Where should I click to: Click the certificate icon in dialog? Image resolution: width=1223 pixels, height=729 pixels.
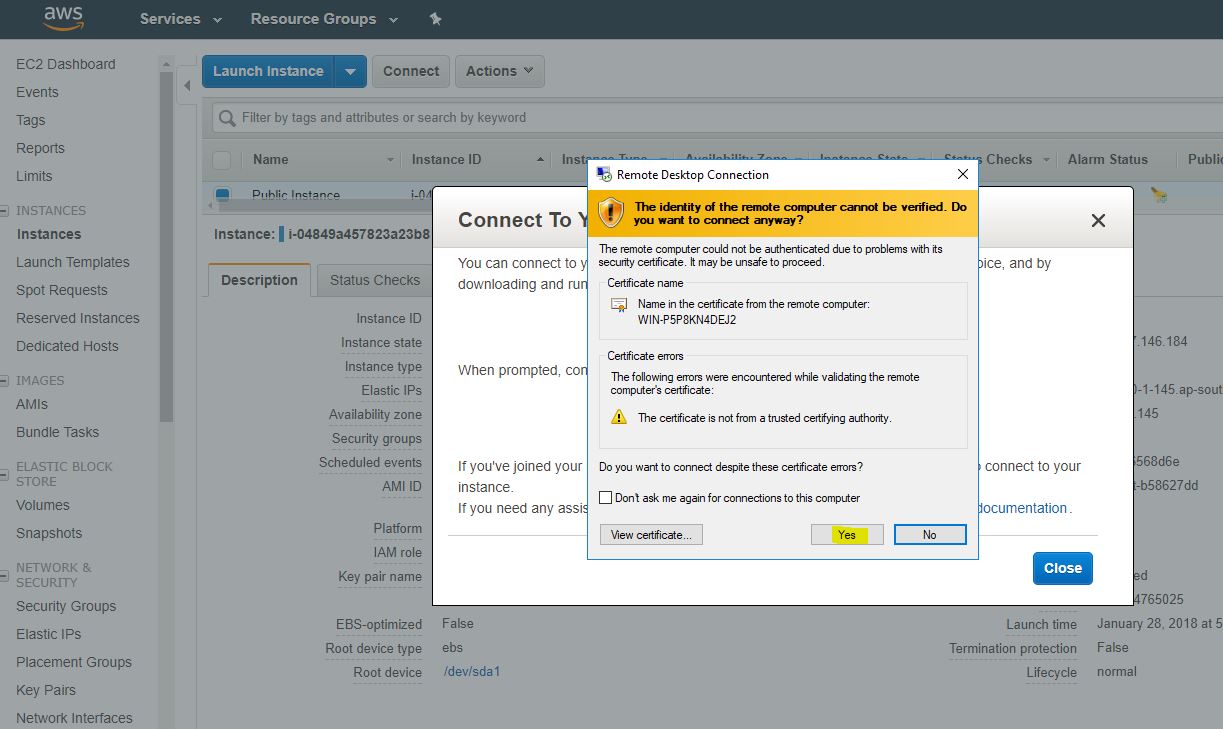[x=619, y=306]
